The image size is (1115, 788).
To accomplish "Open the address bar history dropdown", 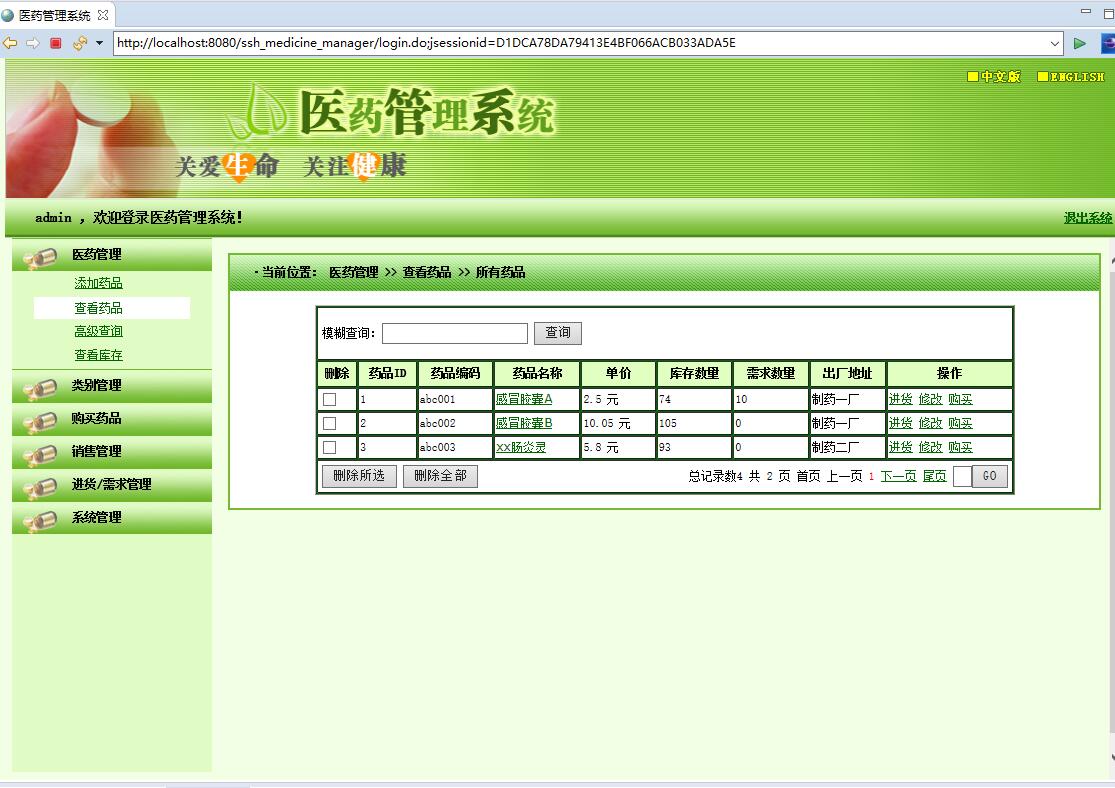I will tap(1057, 43).
